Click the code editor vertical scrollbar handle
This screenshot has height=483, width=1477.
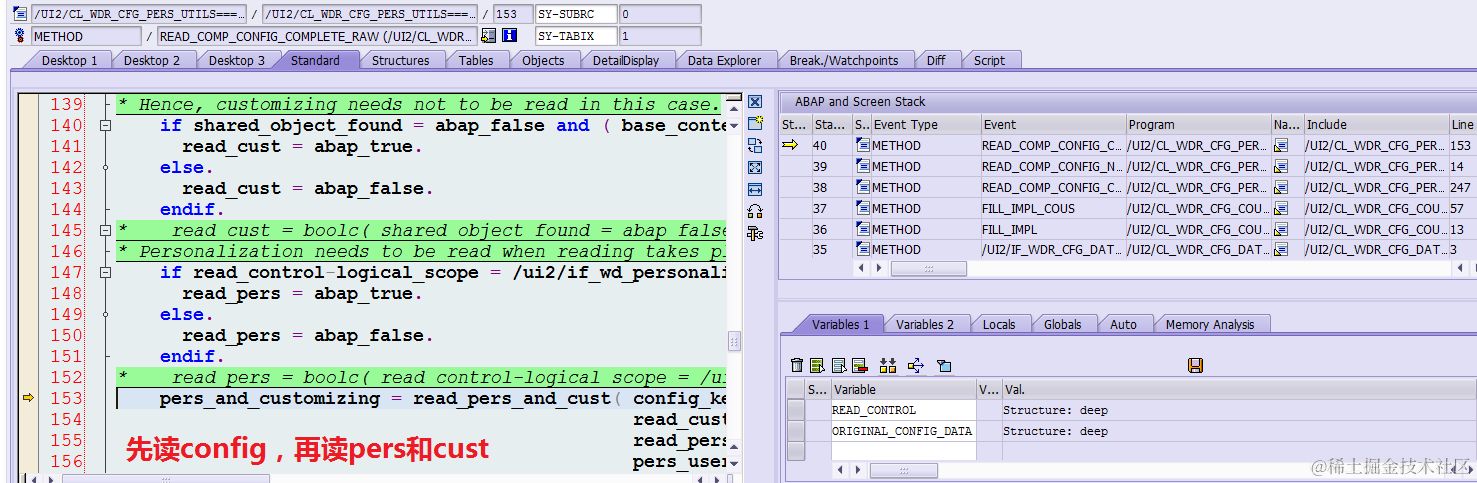(735, 340)
